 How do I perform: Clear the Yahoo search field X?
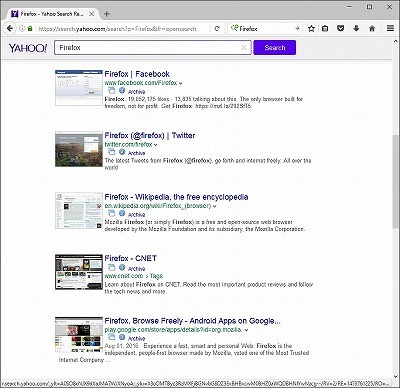tap(244, 48)
